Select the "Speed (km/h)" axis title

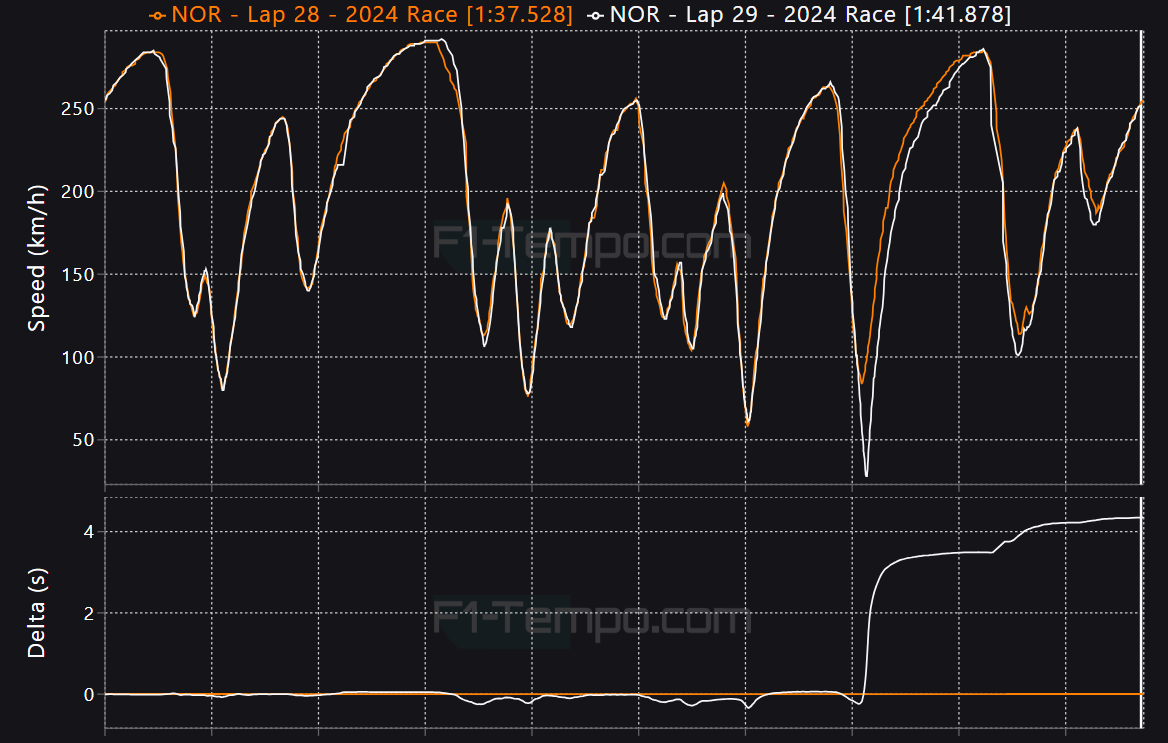(x=37, y=259)
